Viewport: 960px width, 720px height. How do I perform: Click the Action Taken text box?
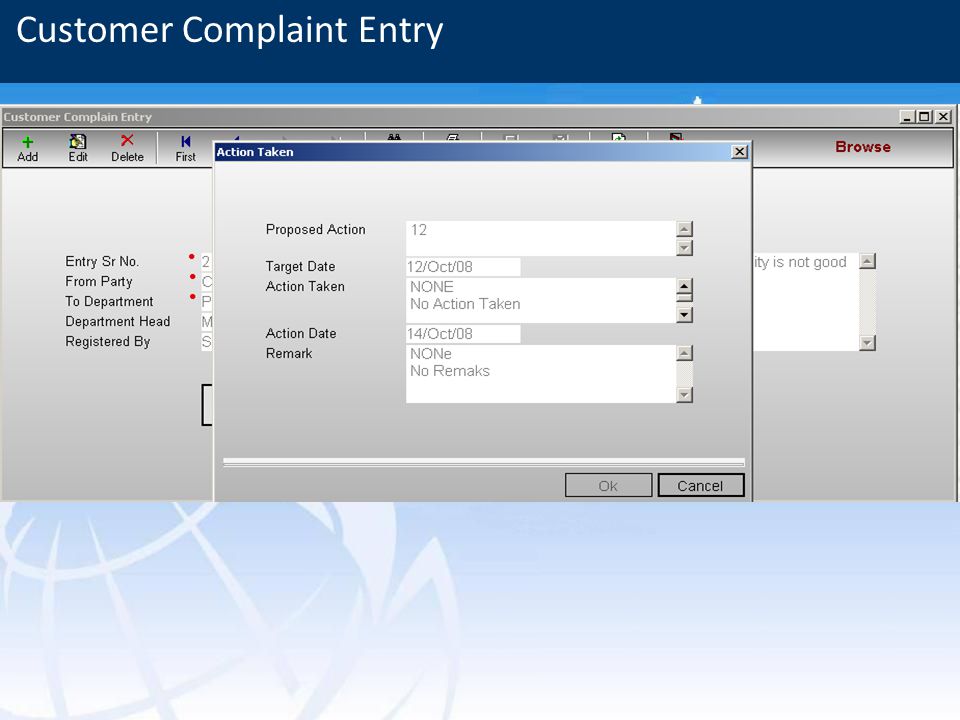[x=541, y=301]
